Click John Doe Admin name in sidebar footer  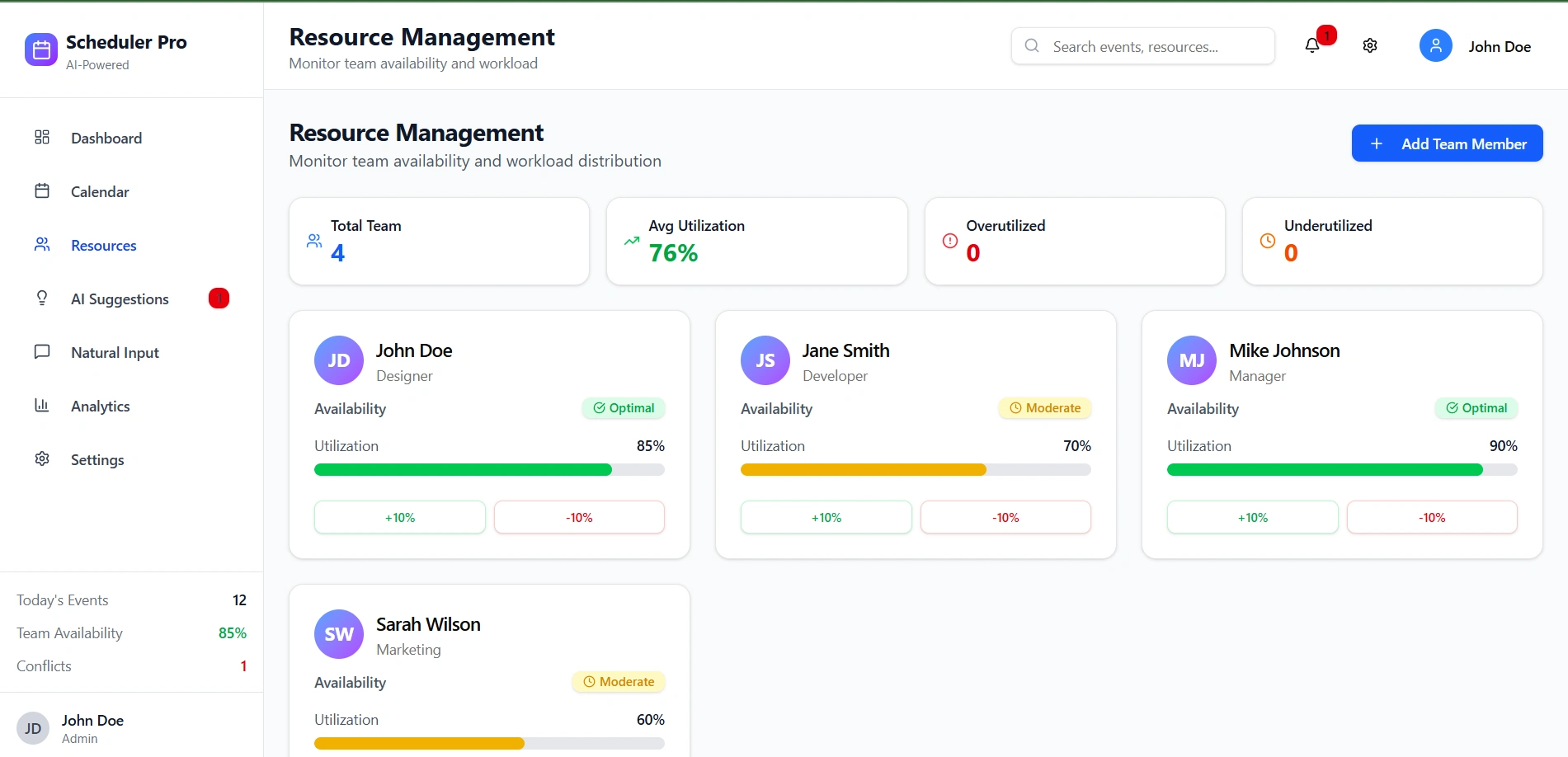[92, 720]
